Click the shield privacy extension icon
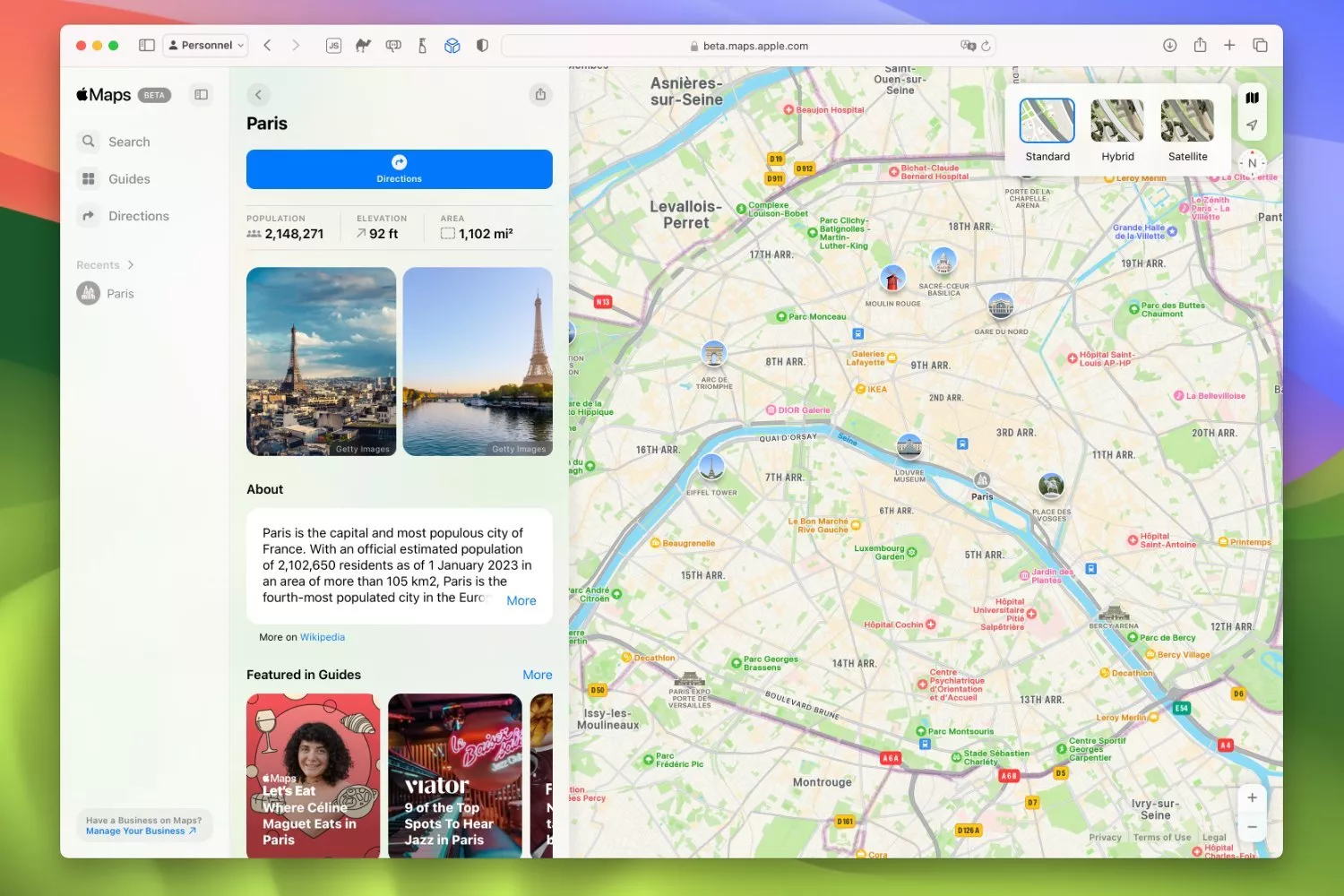 point(482,46)
